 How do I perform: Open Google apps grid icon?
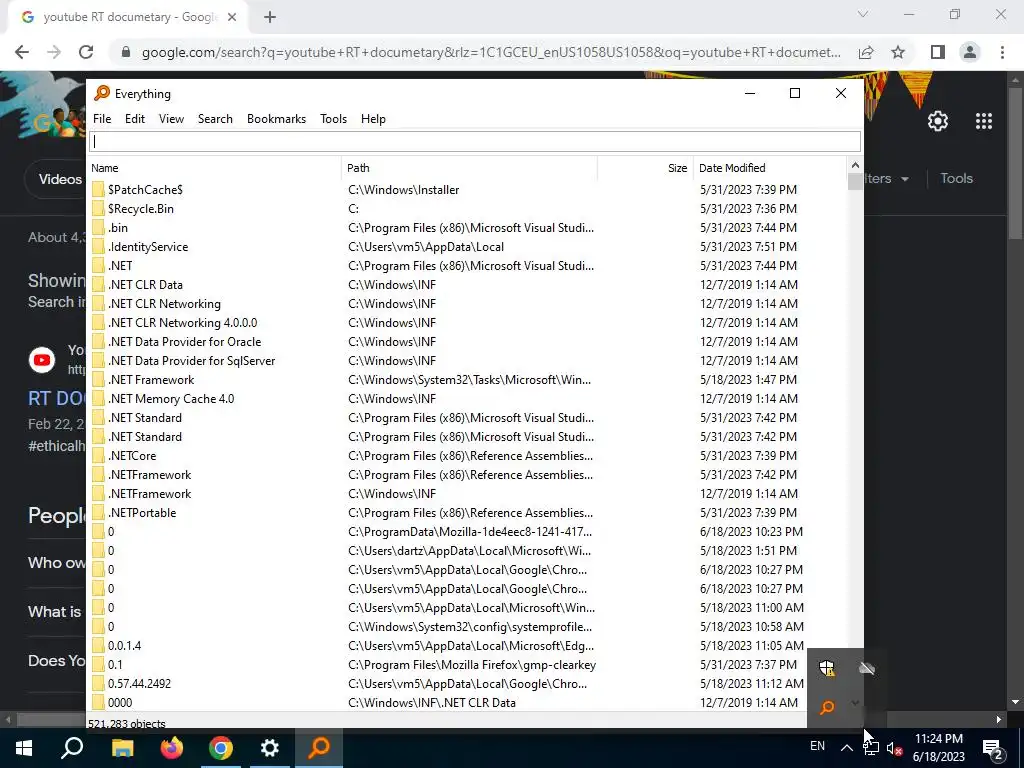(984, 121)
